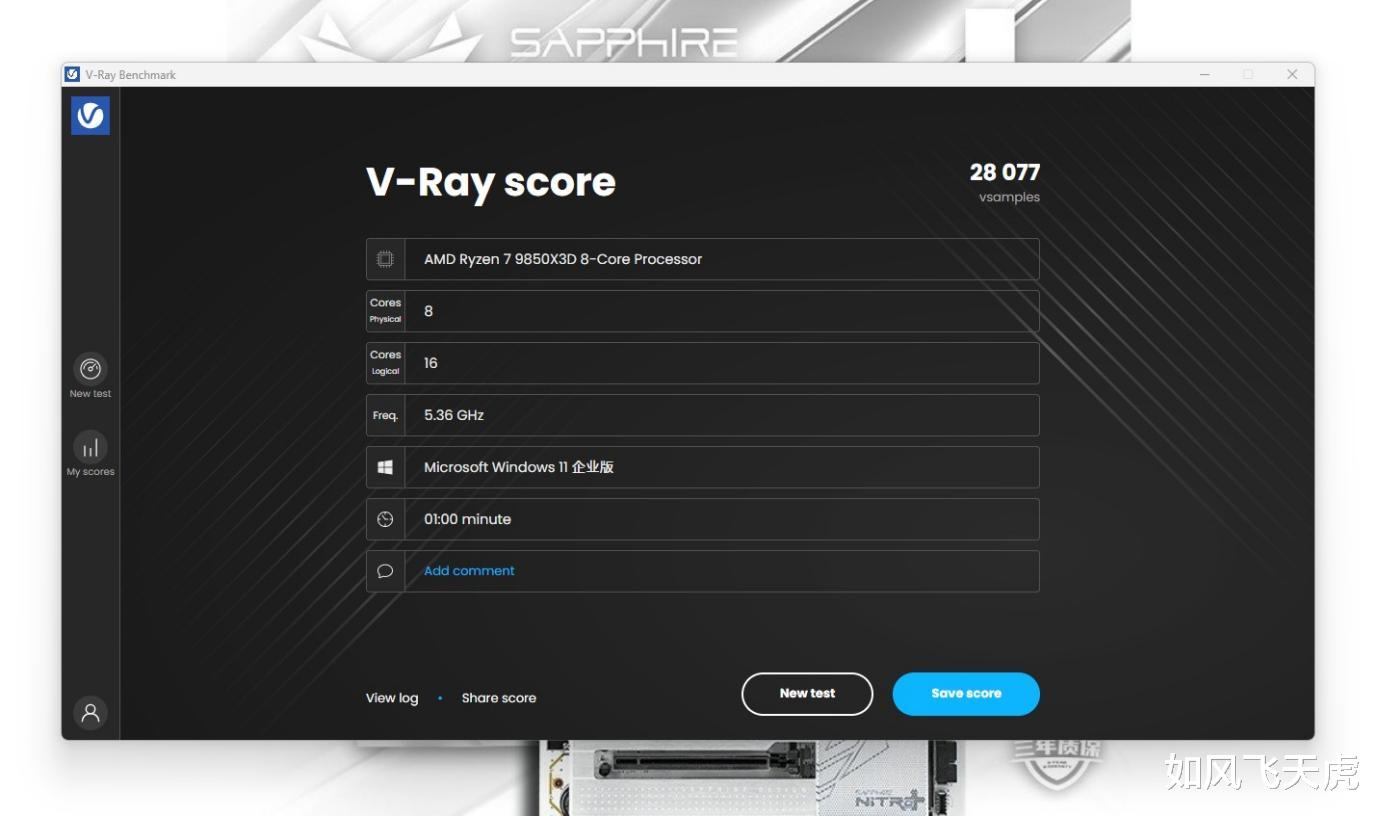
Task: Click the Windows logo icon in OS row
Action: 385,467
